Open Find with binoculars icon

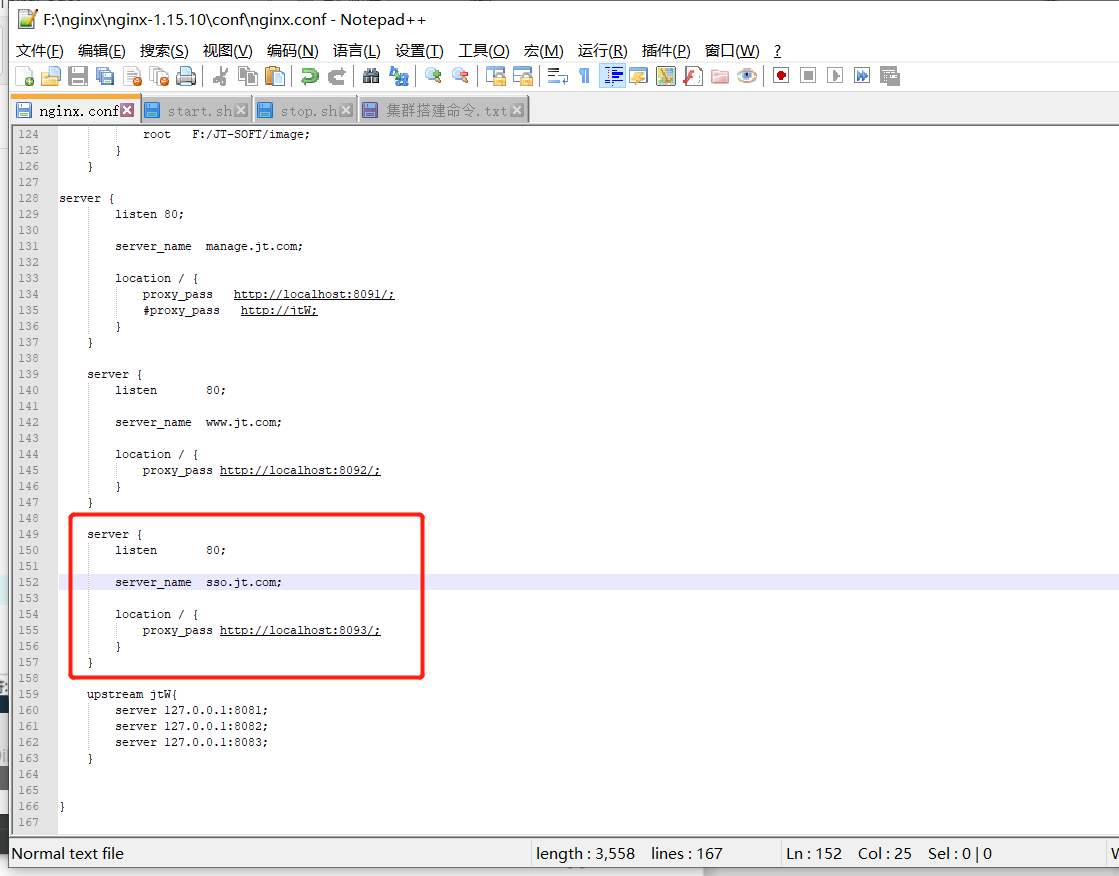coord(370,76)
